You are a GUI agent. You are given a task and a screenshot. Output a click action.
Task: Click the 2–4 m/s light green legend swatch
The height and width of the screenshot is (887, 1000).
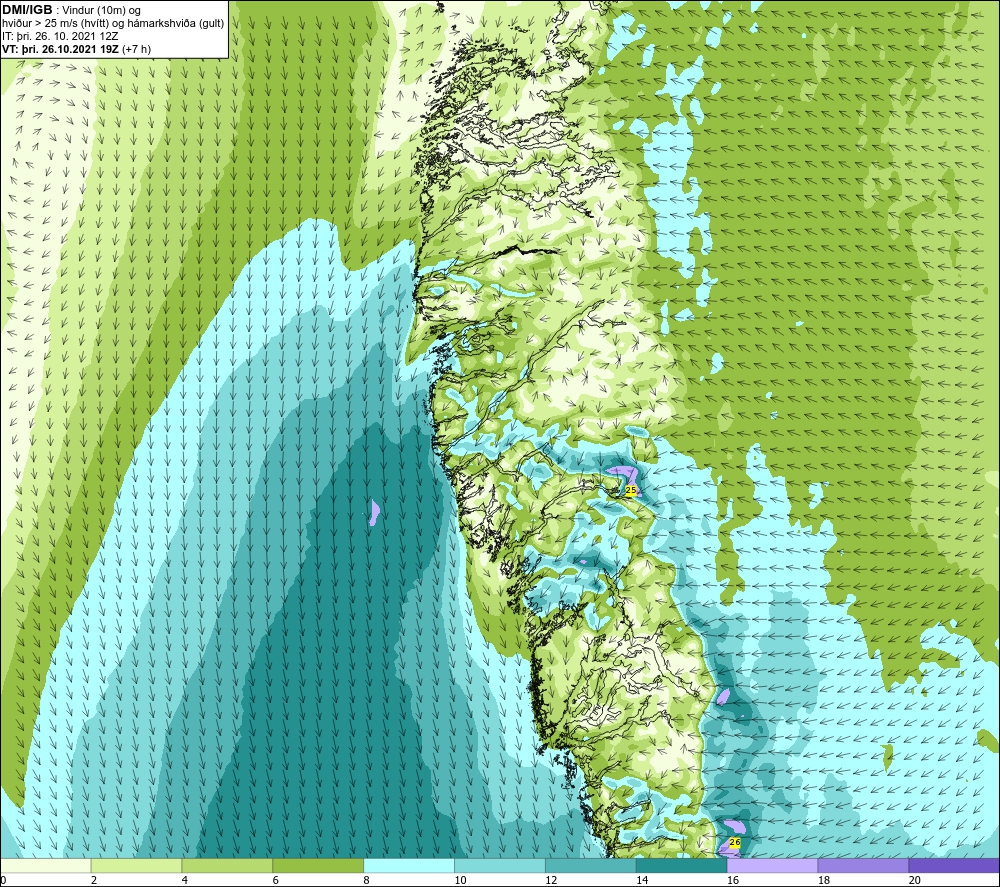pyautogui.click(x=136, y=865)
